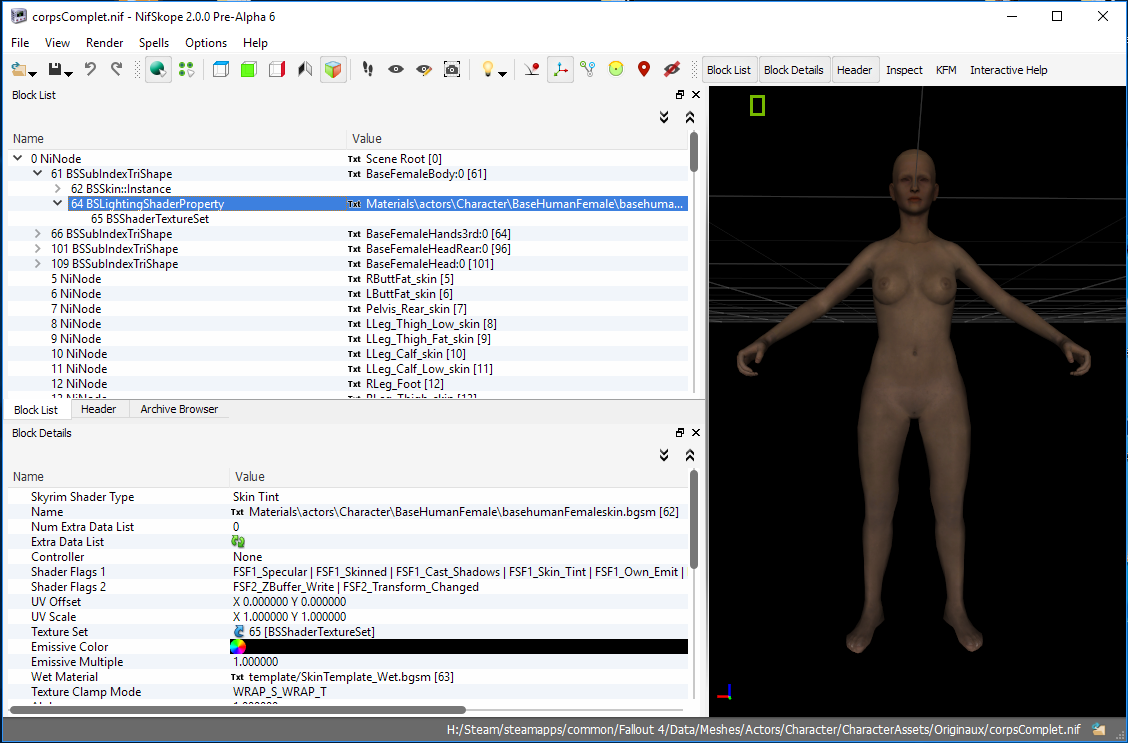Click the Inspect toolbar button

(904, 70)
